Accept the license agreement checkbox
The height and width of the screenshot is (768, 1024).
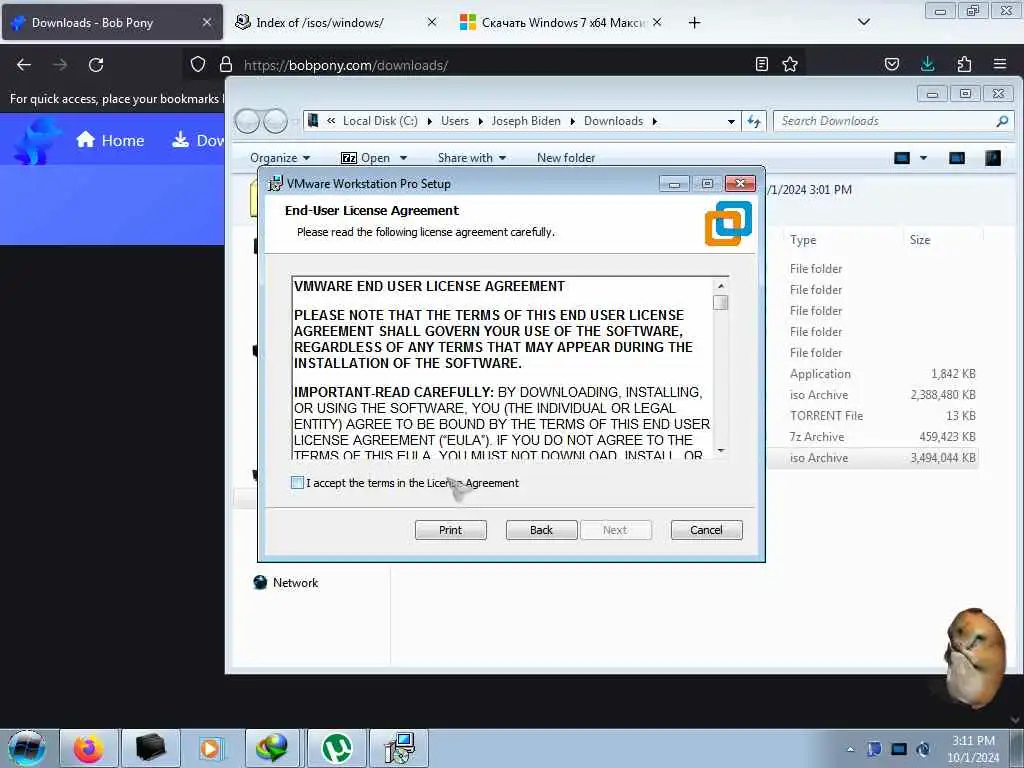pyautogui.click(x=297, y=483)
